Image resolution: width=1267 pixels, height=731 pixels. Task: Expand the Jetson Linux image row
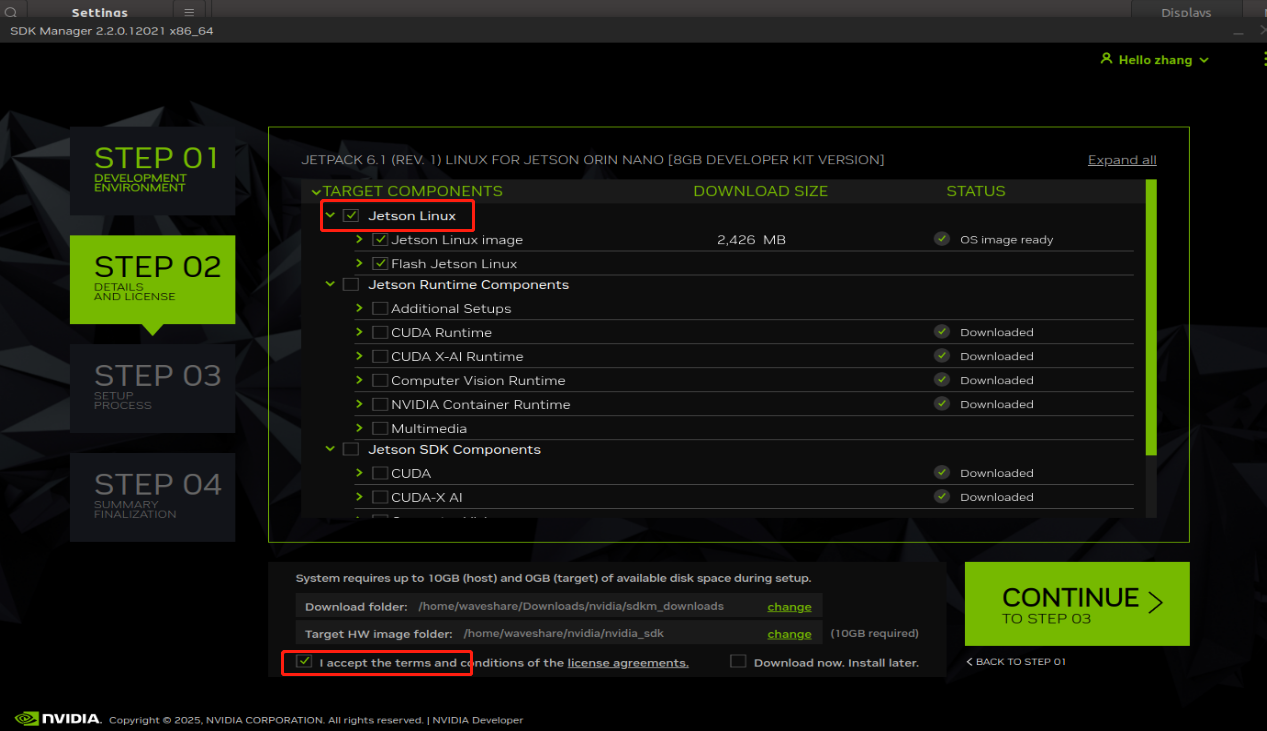359,239
